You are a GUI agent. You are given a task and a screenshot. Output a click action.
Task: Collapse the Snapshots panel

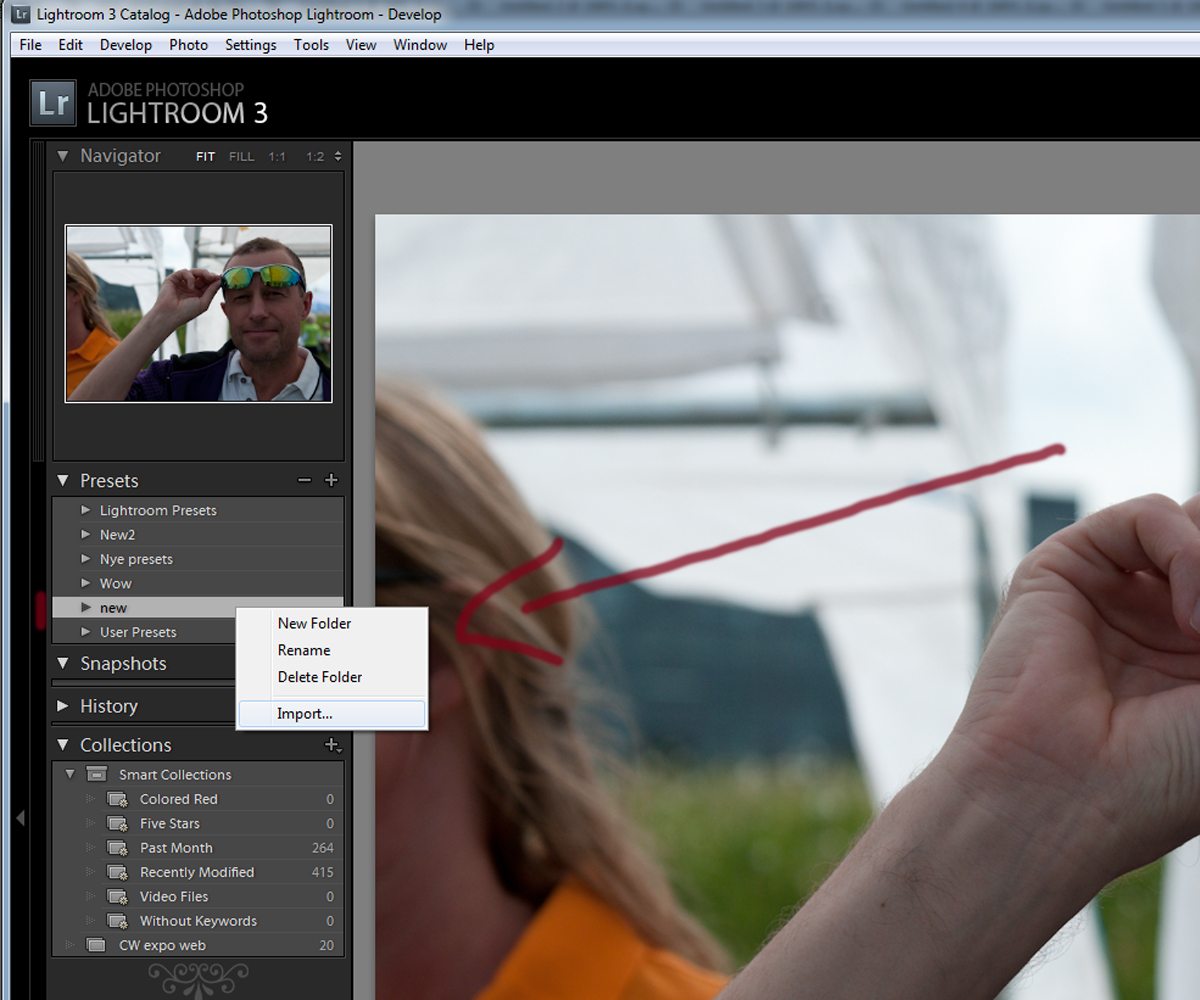(x=63, y=664)
